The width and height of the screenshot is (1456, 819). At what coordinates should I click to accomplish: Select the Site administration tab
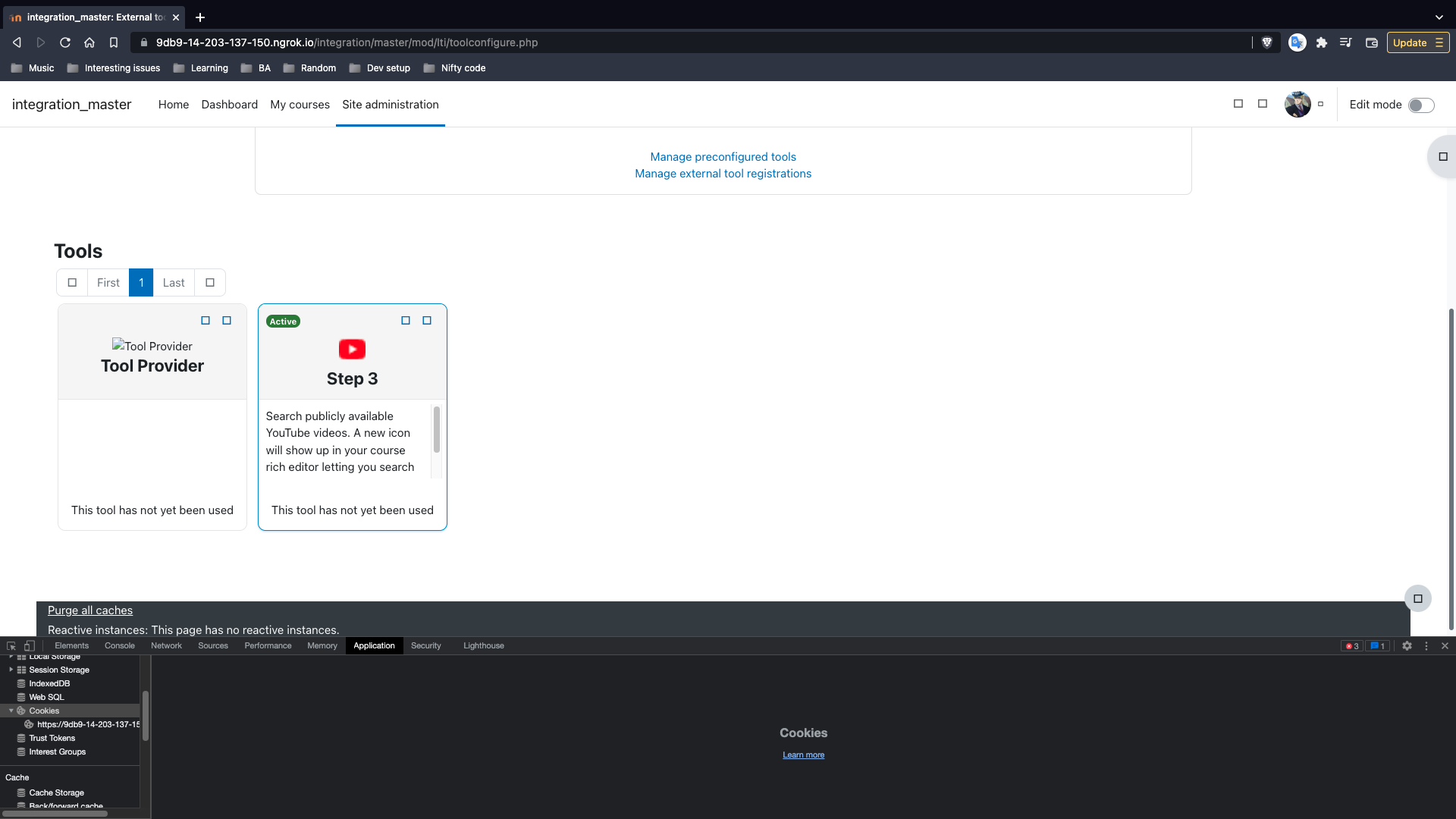(391, 105)
